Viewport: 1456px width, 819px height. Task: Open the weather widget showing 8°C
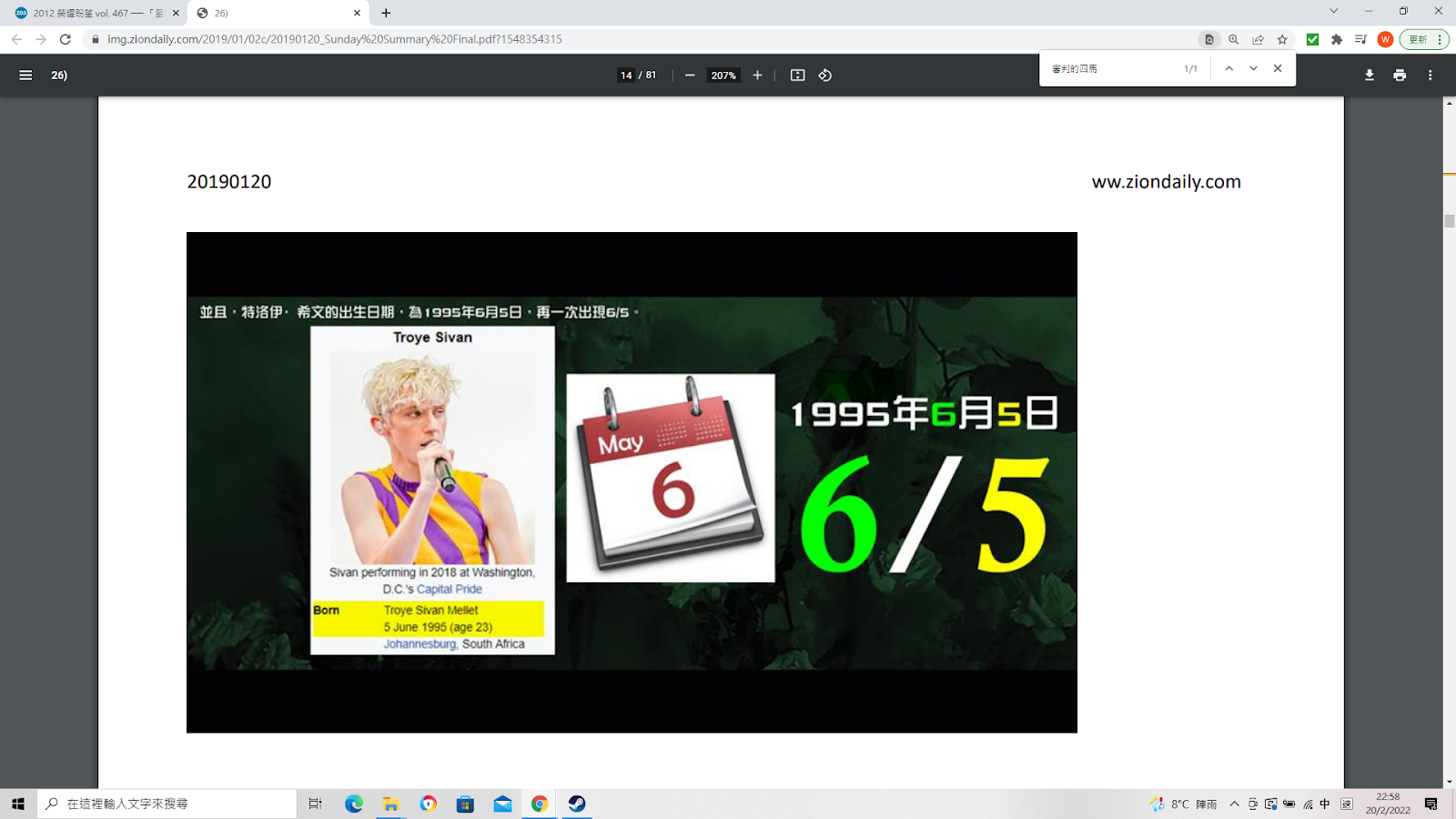[1183, 804]
